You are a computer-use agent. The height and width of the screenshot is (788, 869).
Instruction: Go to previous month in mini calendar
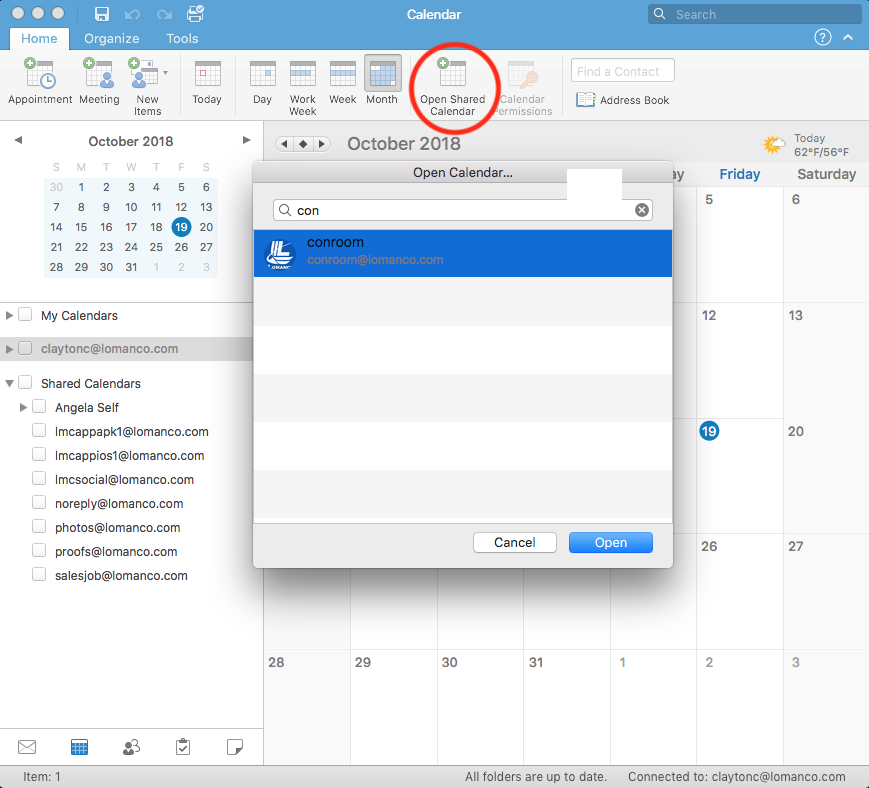[x=18, y=140]
